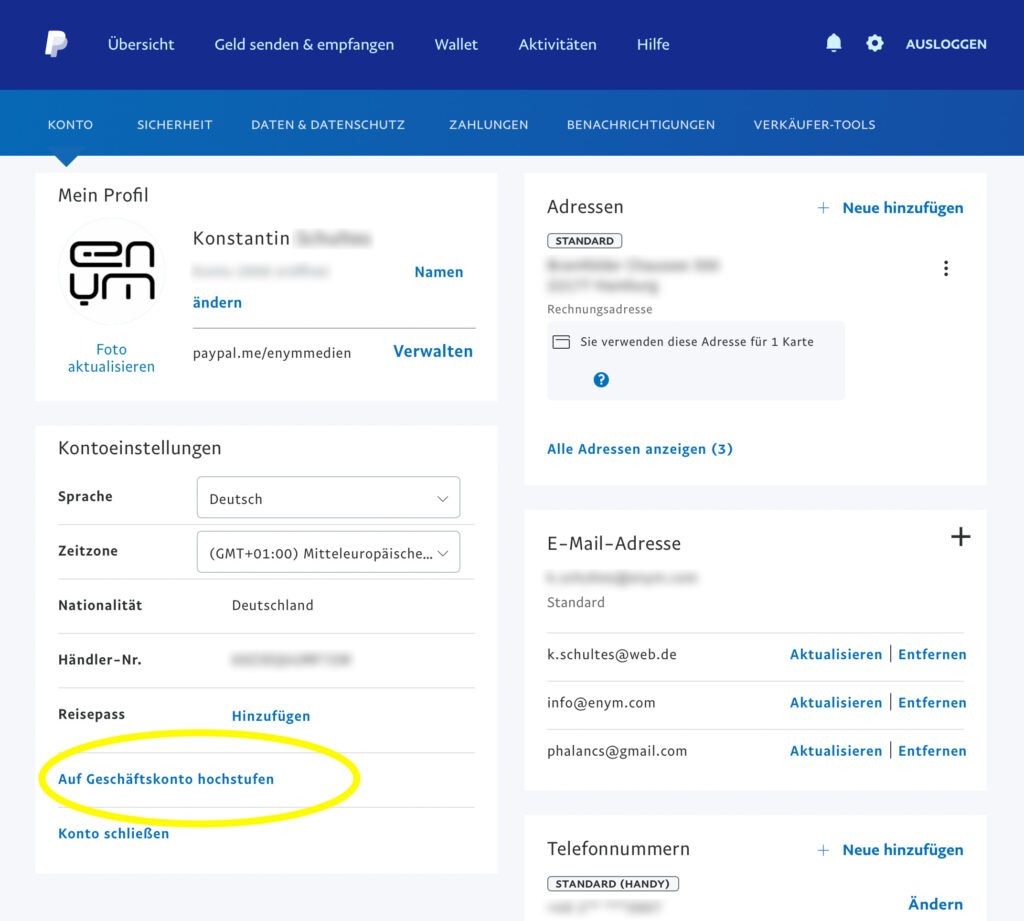The image size is (1024, 921).
Task: Open Aktivitäten in the top navigation
Action: (x=558, y=44)
